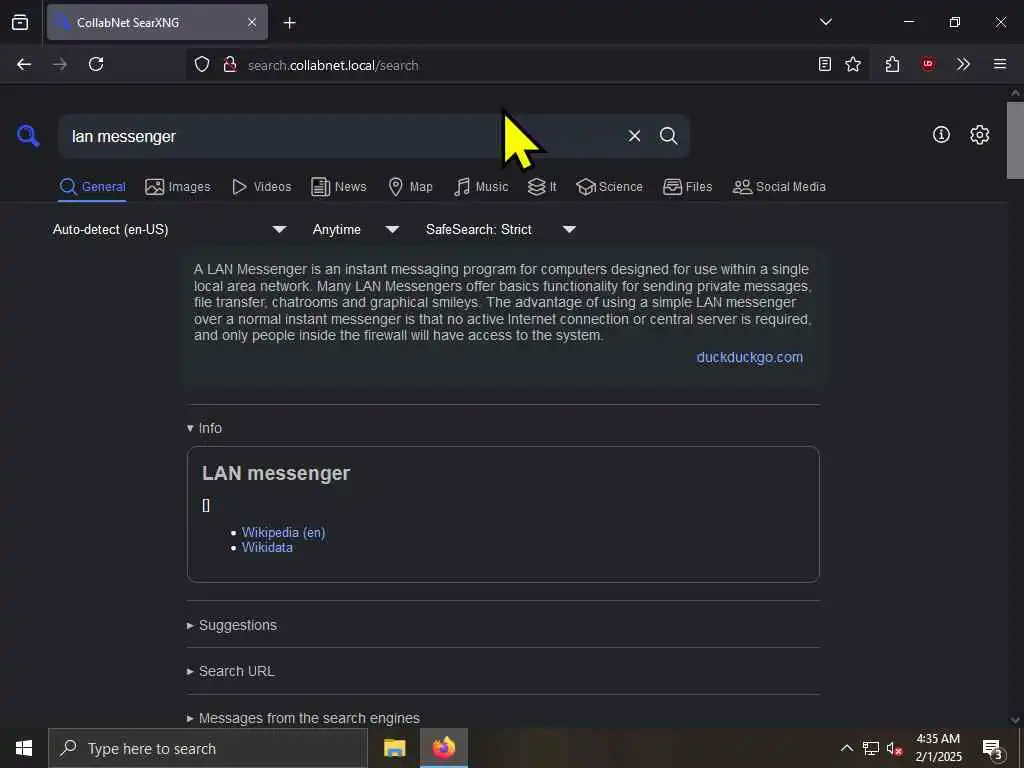Expand Messages from the search engines
1024x768 pixels.
[x=304, y=718]
